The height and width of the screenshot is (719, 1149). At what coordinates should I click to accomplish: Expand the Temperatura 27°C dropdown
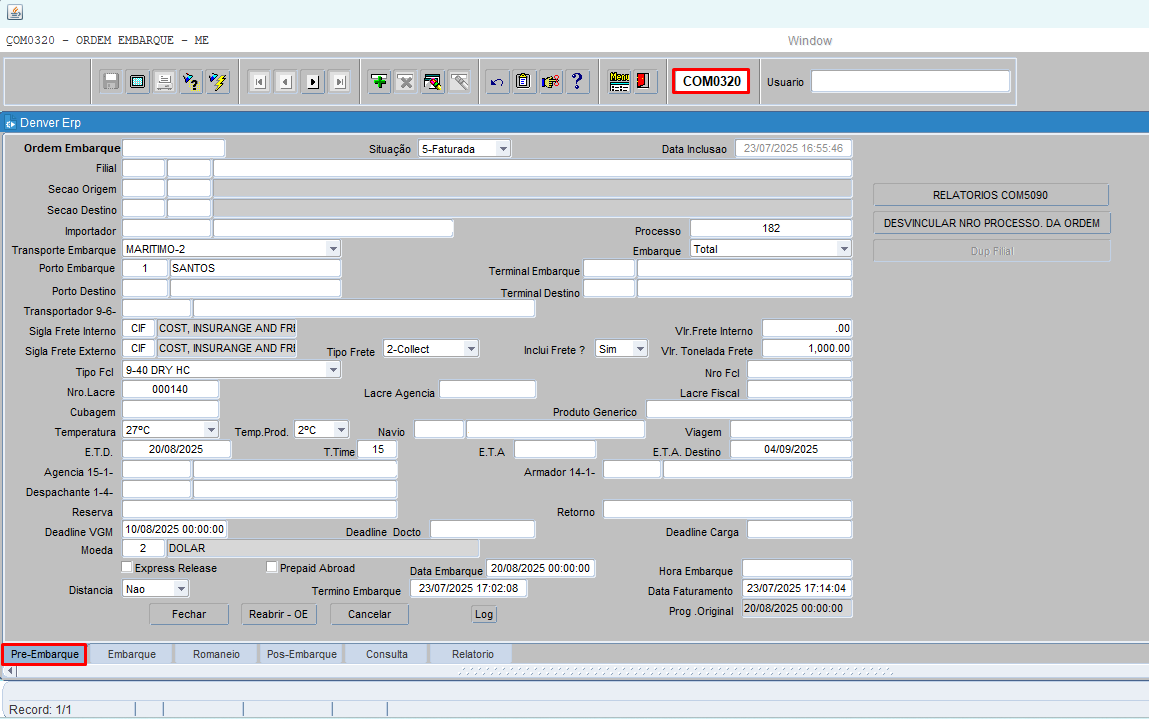tap(210, 430)
